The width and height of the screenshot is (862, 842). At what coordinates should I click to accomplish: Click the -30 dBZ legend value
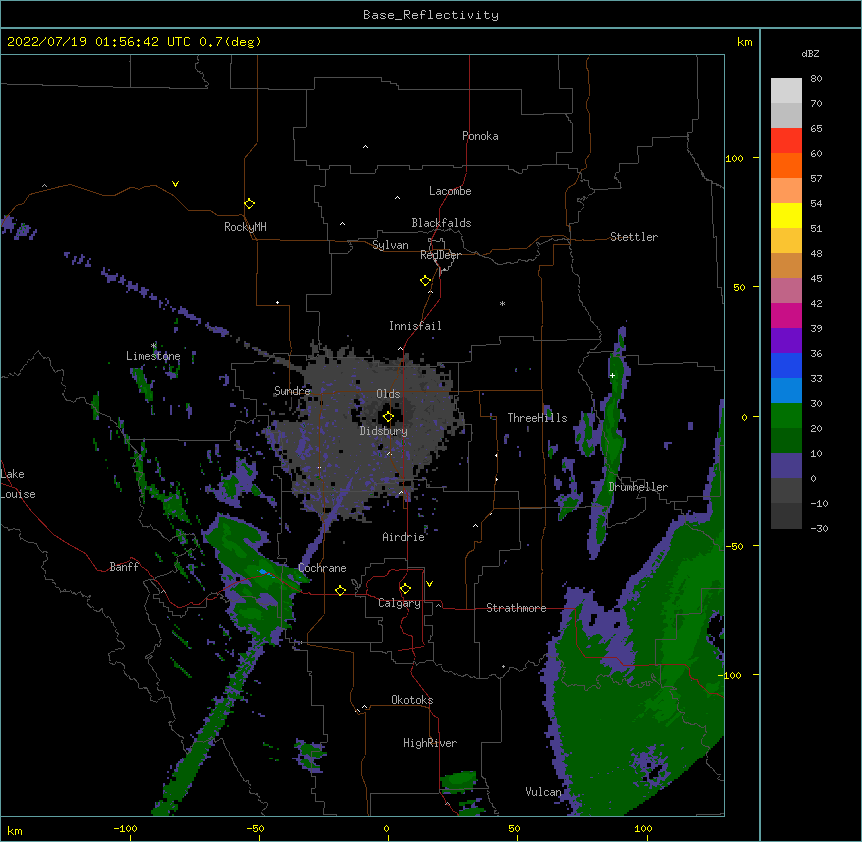coord(819,528)
